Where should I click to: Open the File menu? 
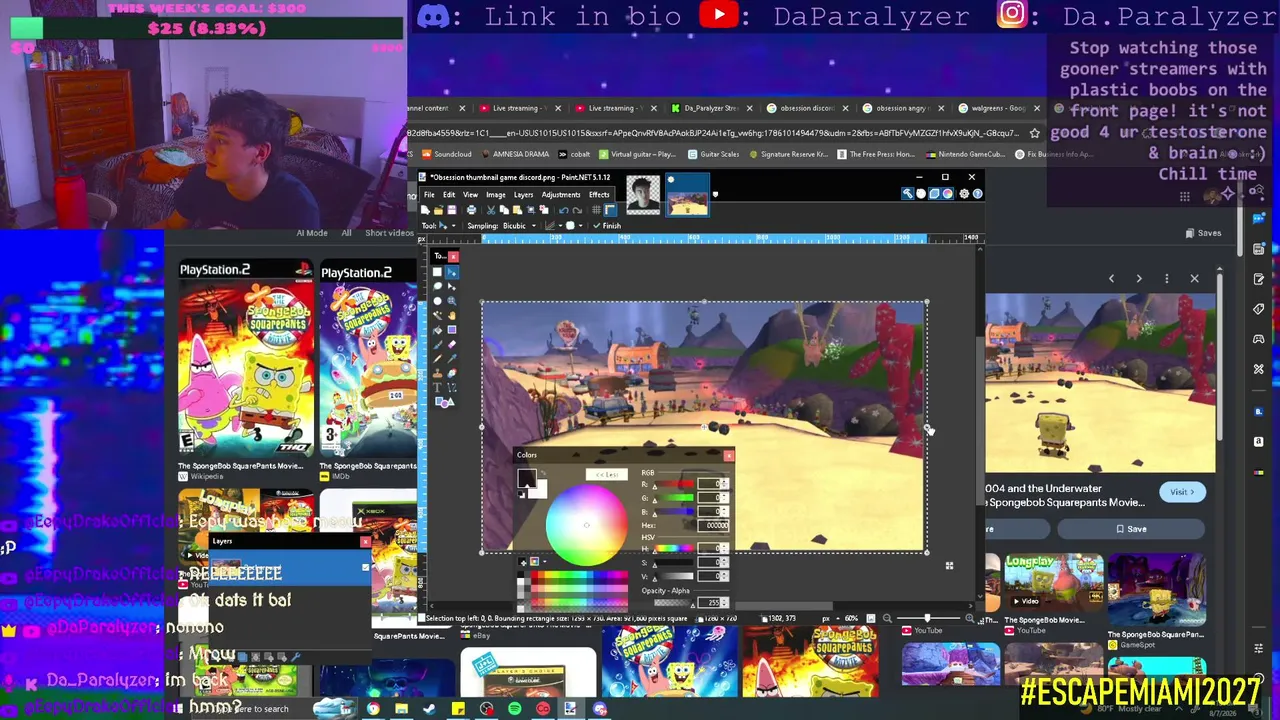click(429, 194)
